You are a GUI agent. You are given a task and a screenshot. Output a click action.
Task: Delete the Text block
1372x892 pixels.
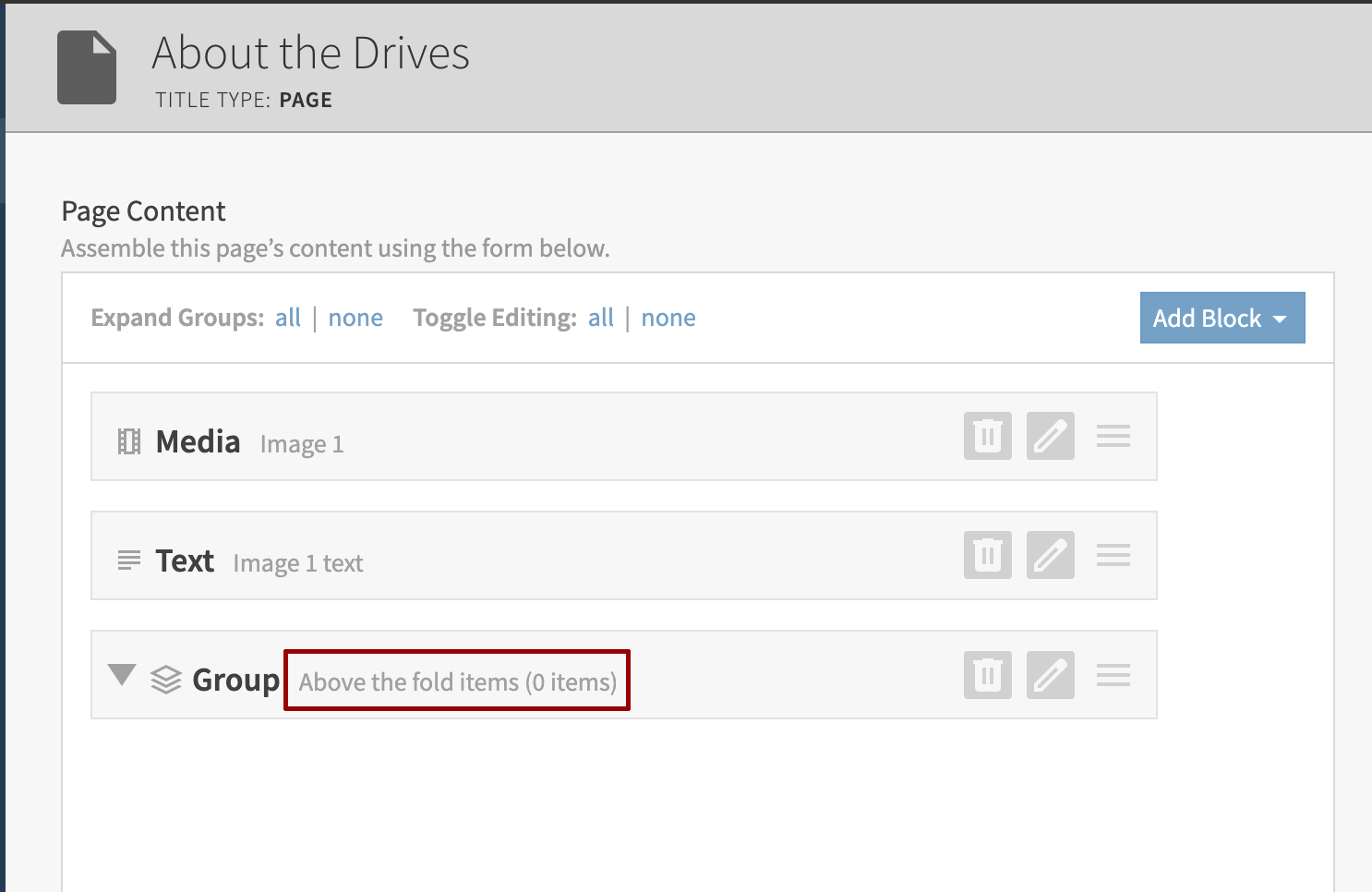[987, 555]
